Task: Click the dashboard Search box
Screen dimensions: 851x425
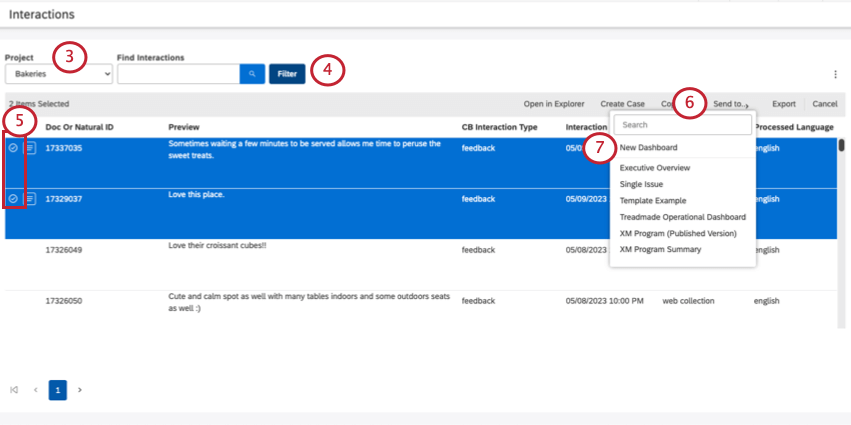Action: click(682, 125)
